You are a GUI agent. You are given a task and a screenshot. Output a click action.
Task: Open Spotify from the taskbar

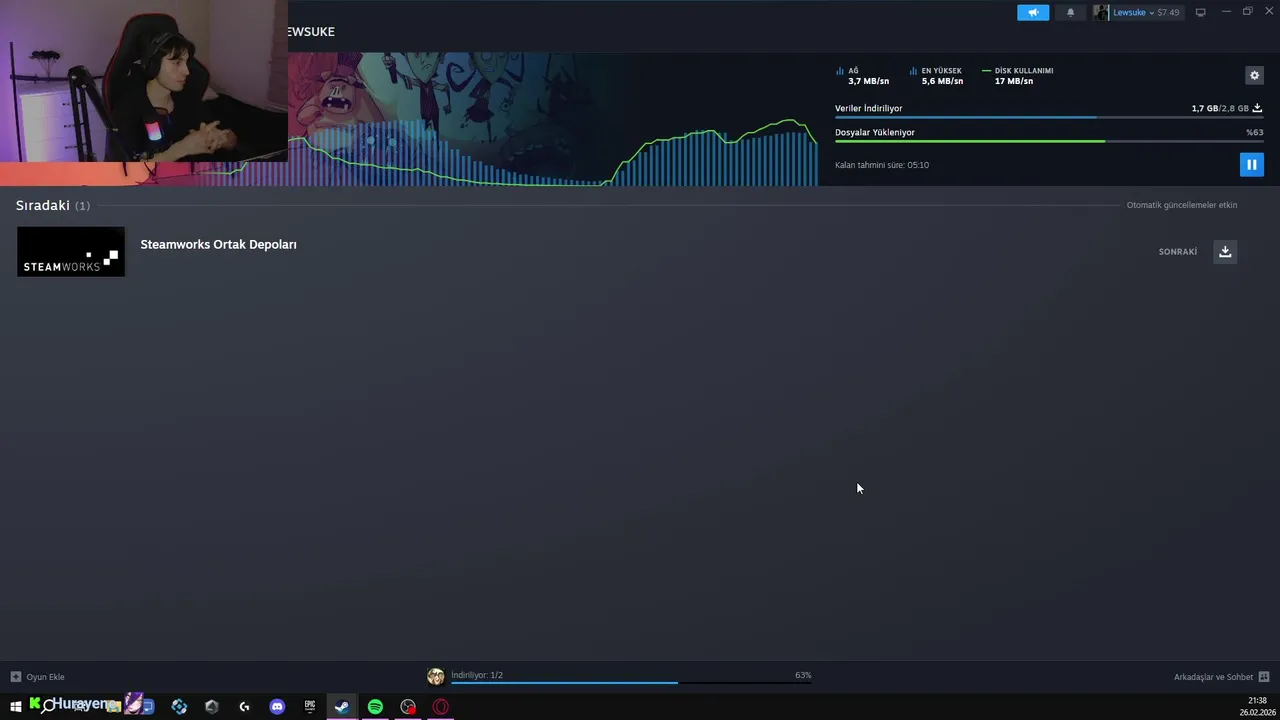tap(375, 707)
